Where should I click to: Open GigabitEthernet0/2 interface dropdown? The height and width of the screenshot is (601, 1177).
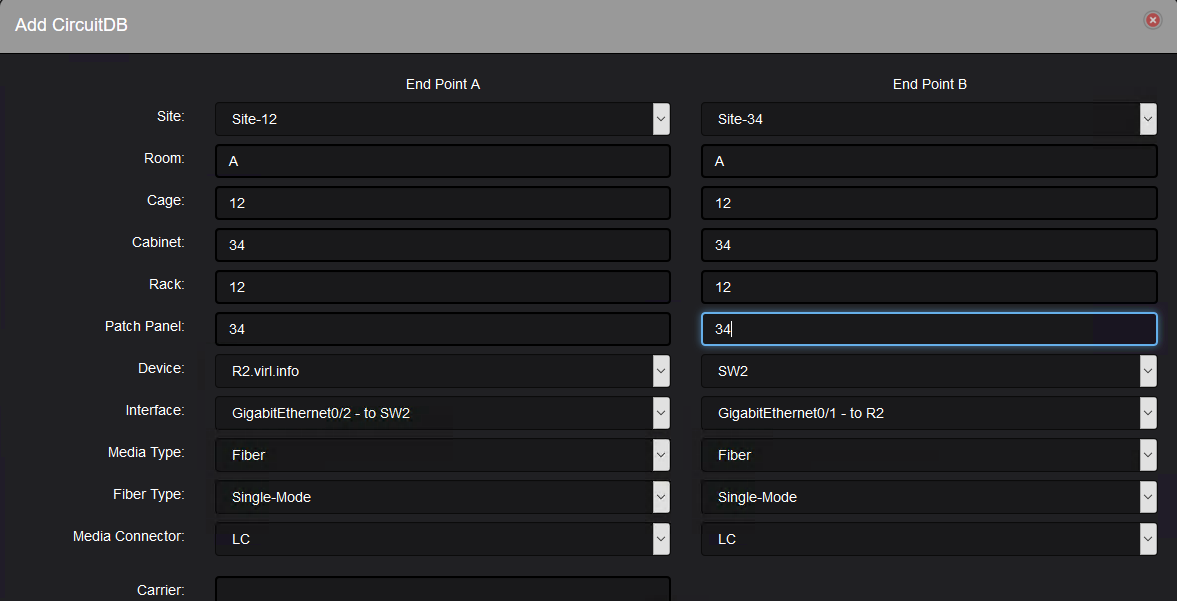coord(442,413)
